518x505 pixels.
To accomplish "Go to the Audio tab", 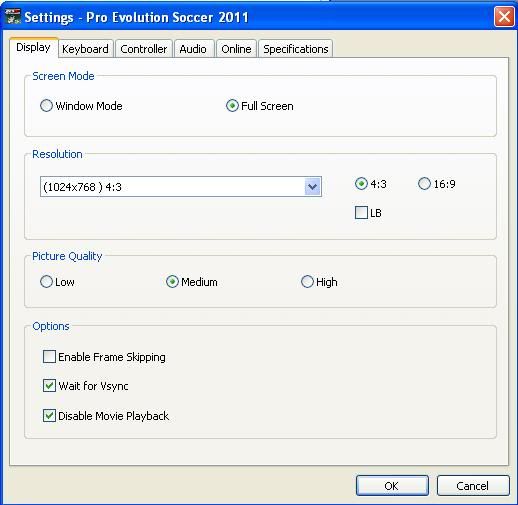I will pyautogui.click(x=193, y=49).
